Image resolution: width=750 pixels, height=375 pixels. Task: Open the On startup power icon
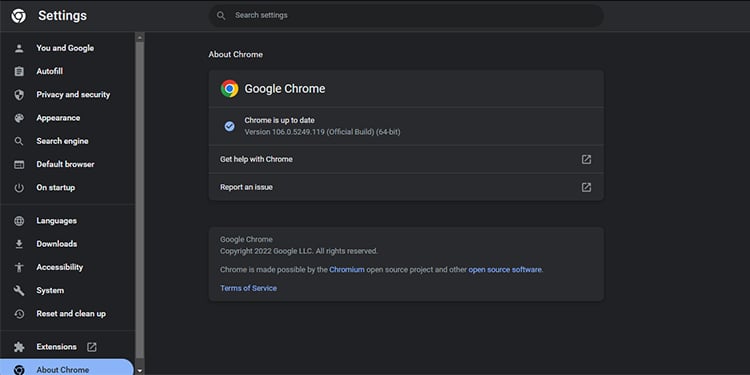(x=19, y=188)
